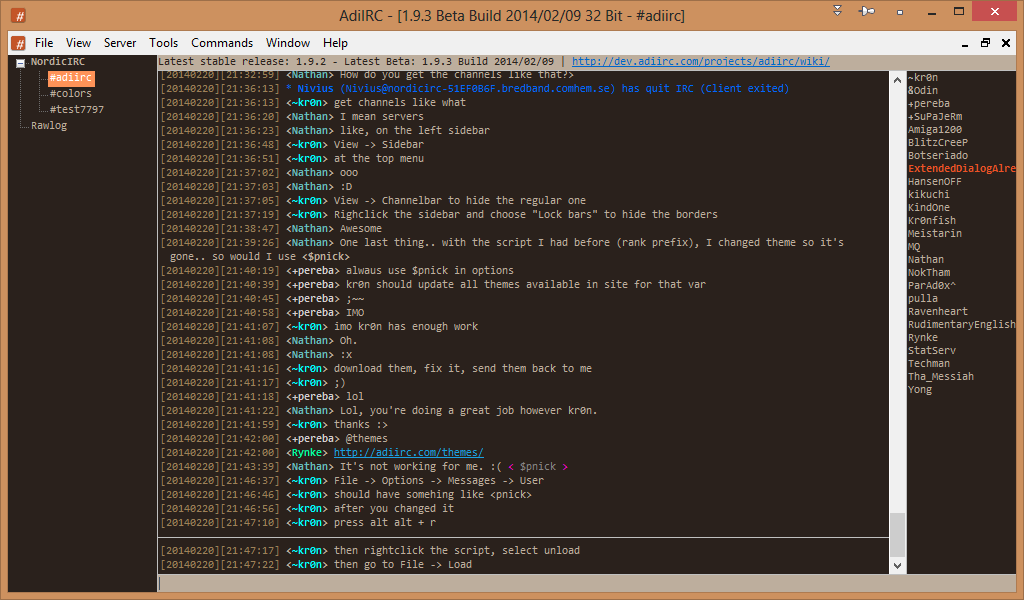Select Rynke in the nick list
This screenshot has width=1024, height=600.
(x=923, y=338)
